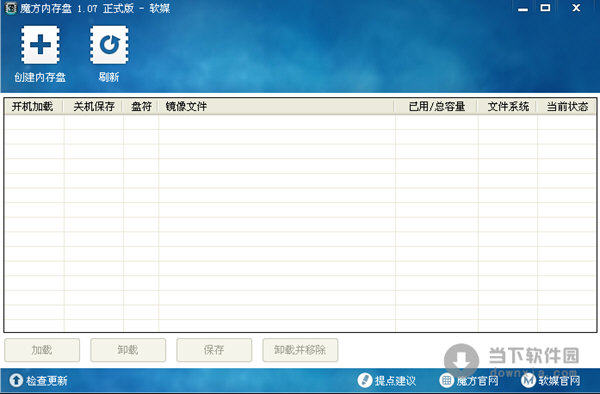Screen dimensions: 600x394
Task: Sort by 关机保存 column header
Action: point(93,106)
